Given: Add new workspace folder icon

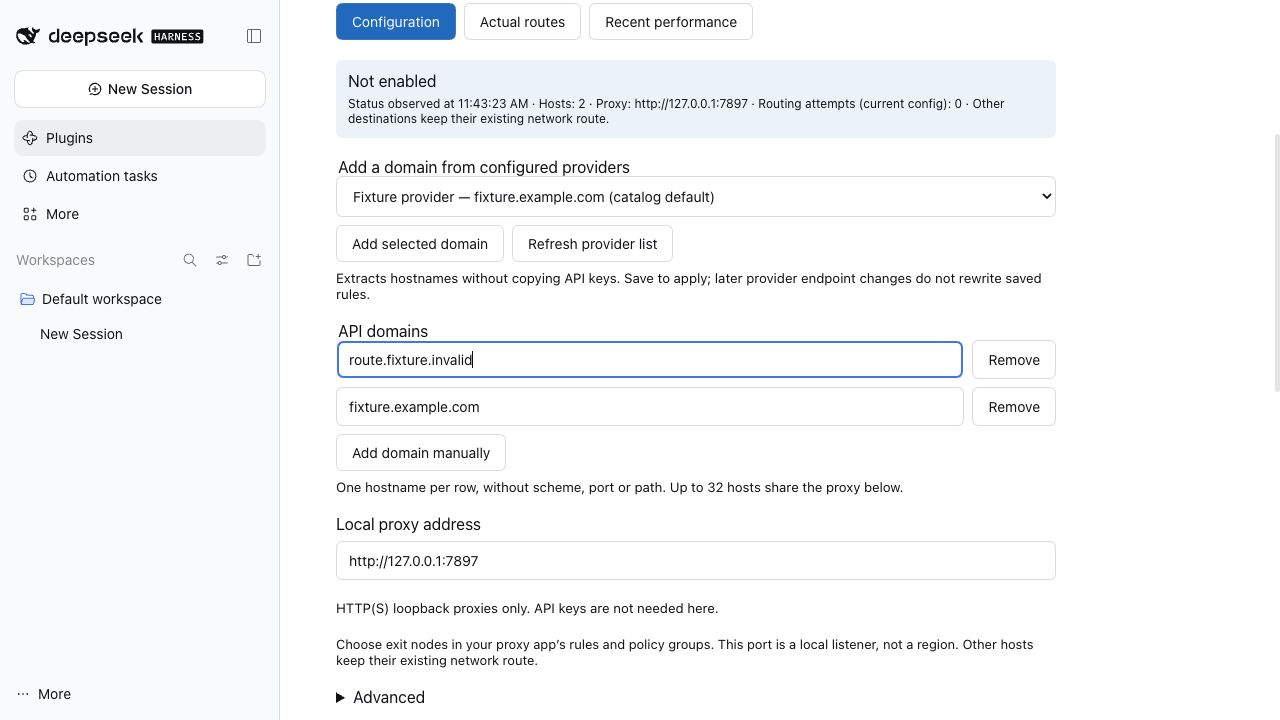Looking at the screenshot, I should [254, 260].
